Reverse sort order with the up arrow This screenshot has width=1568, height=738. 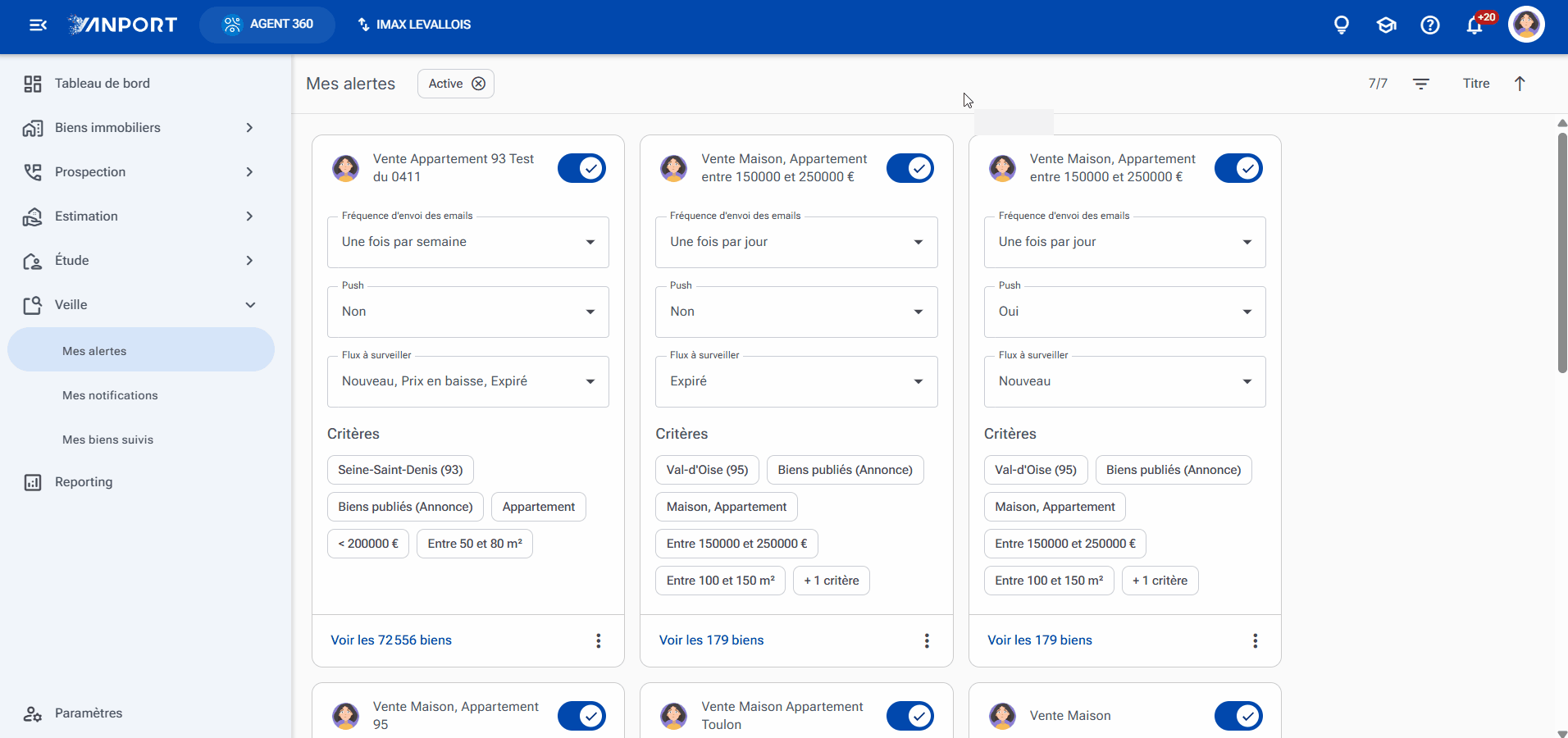click(x=1520, y=84)
